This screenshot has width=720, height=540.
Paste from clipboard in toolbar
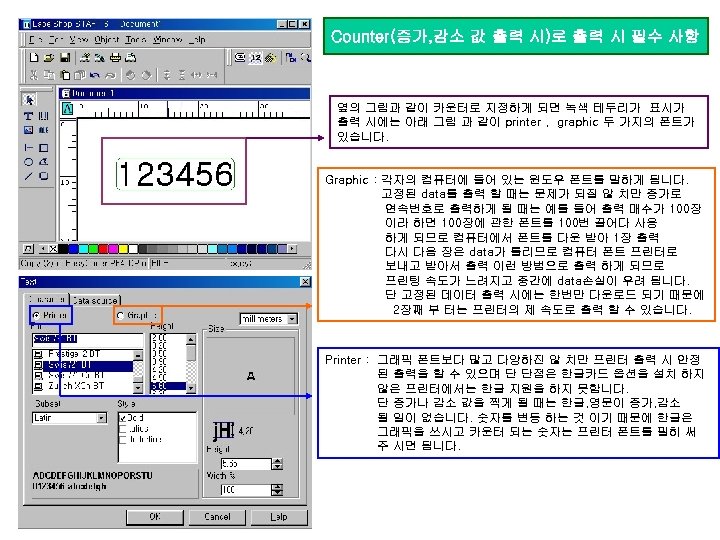point(65,74)
